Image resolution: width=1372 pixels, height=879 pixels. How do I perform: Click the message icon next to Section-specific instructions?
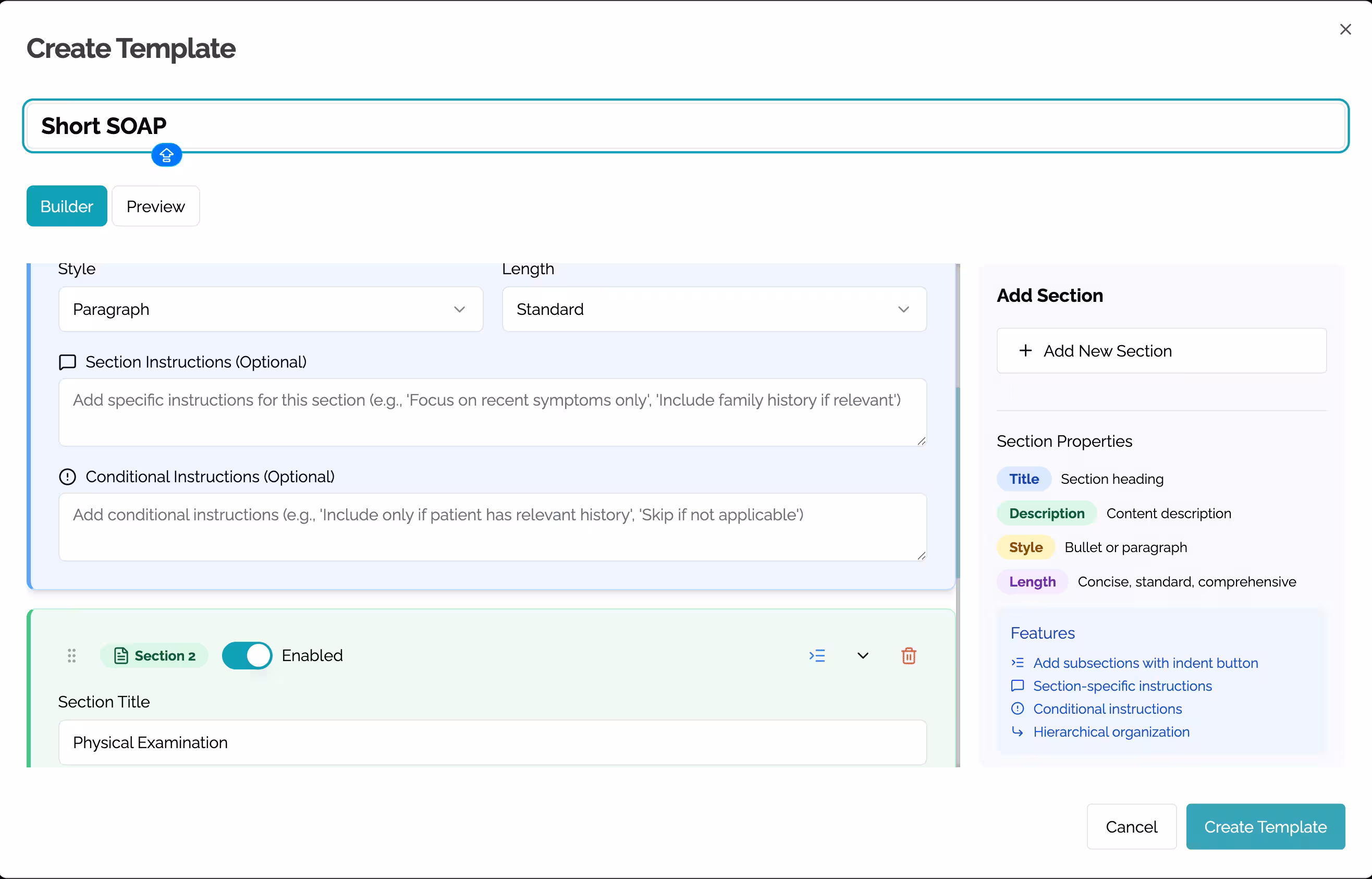(x=1018, y=686)
